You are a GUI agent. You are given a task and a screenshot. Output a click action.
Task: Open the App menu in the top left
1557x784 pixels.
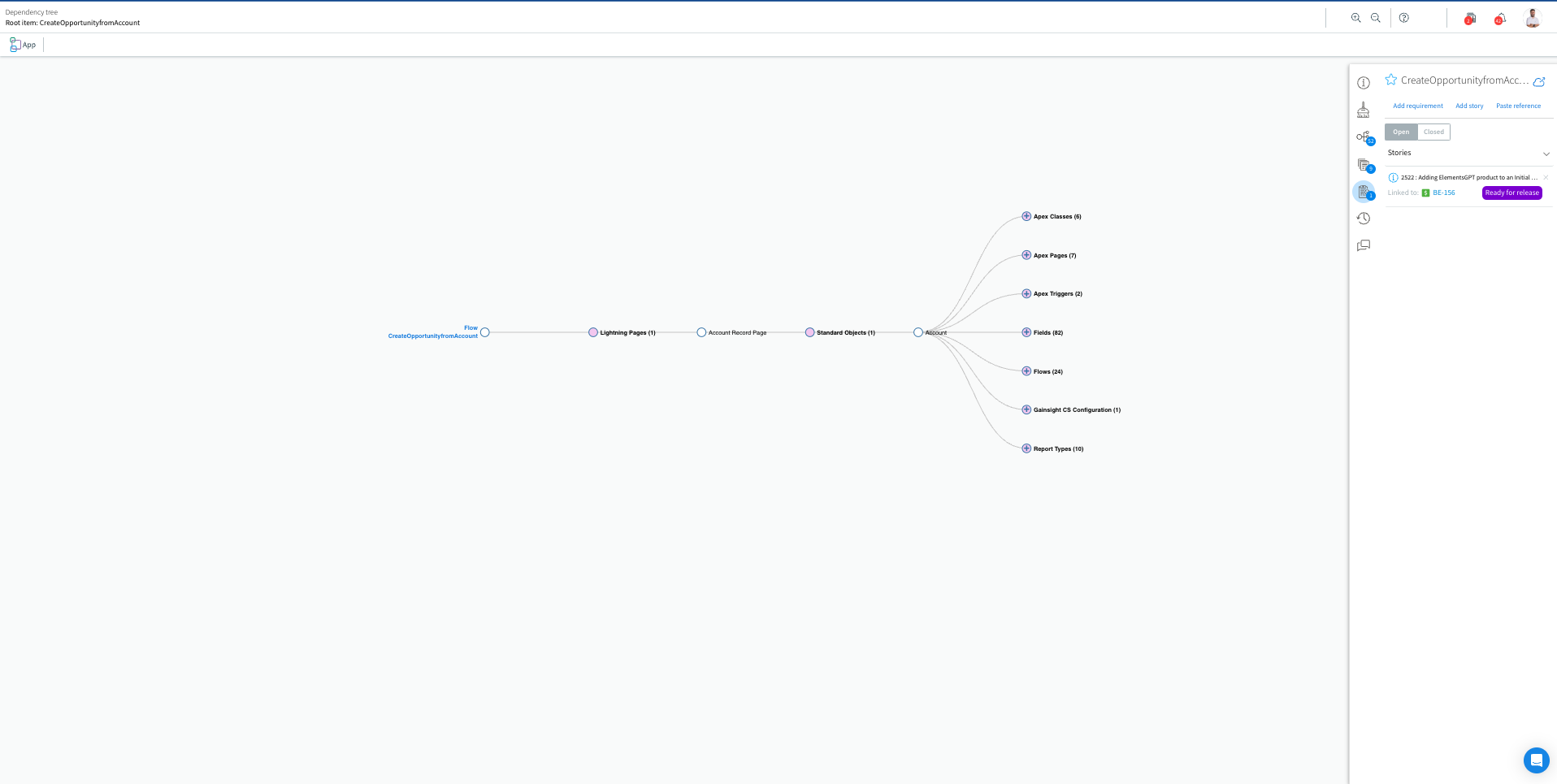point(22,44)
